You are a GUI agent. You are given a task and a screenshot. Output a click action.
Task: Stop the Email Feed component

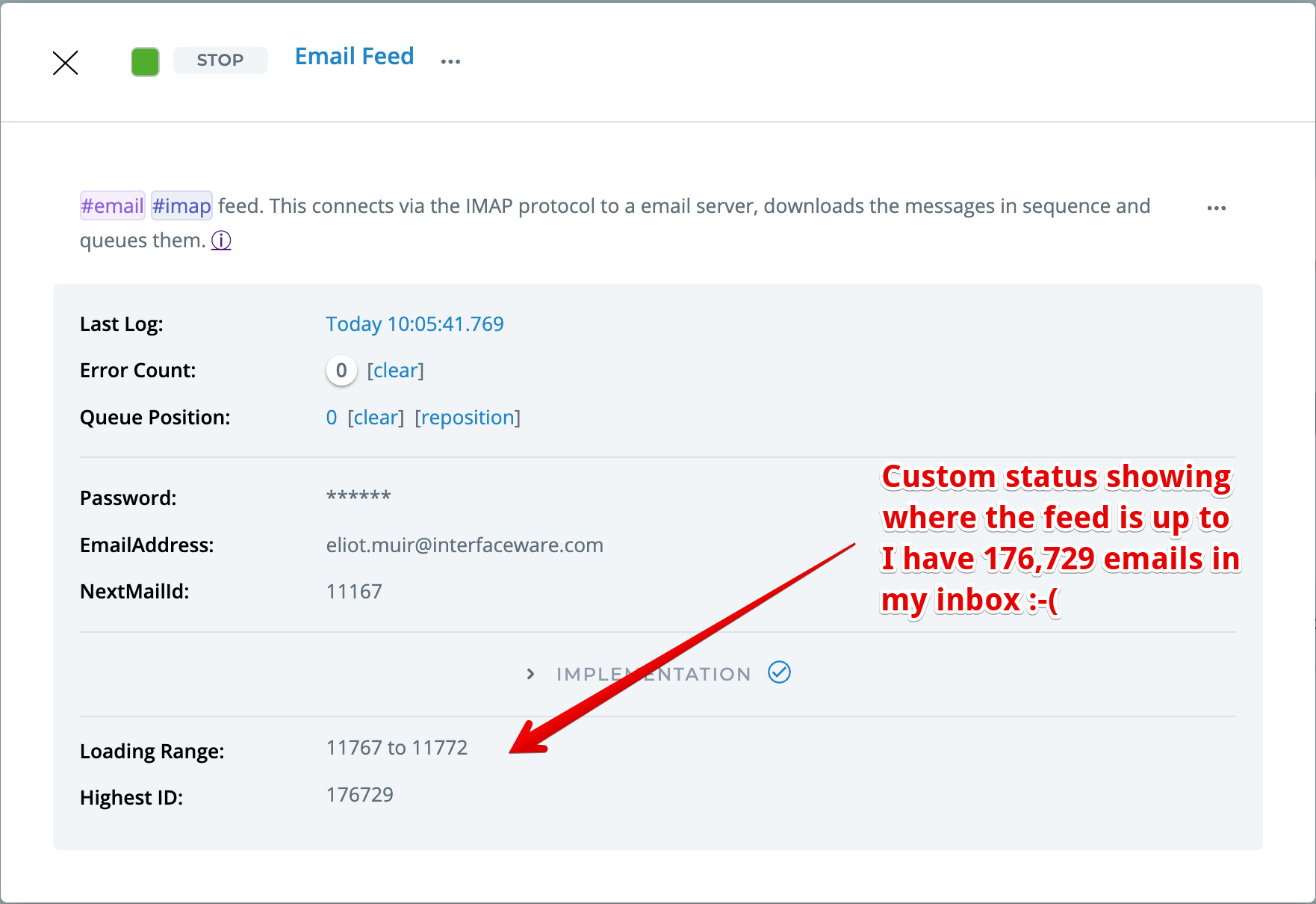click(x=220, y=61)
